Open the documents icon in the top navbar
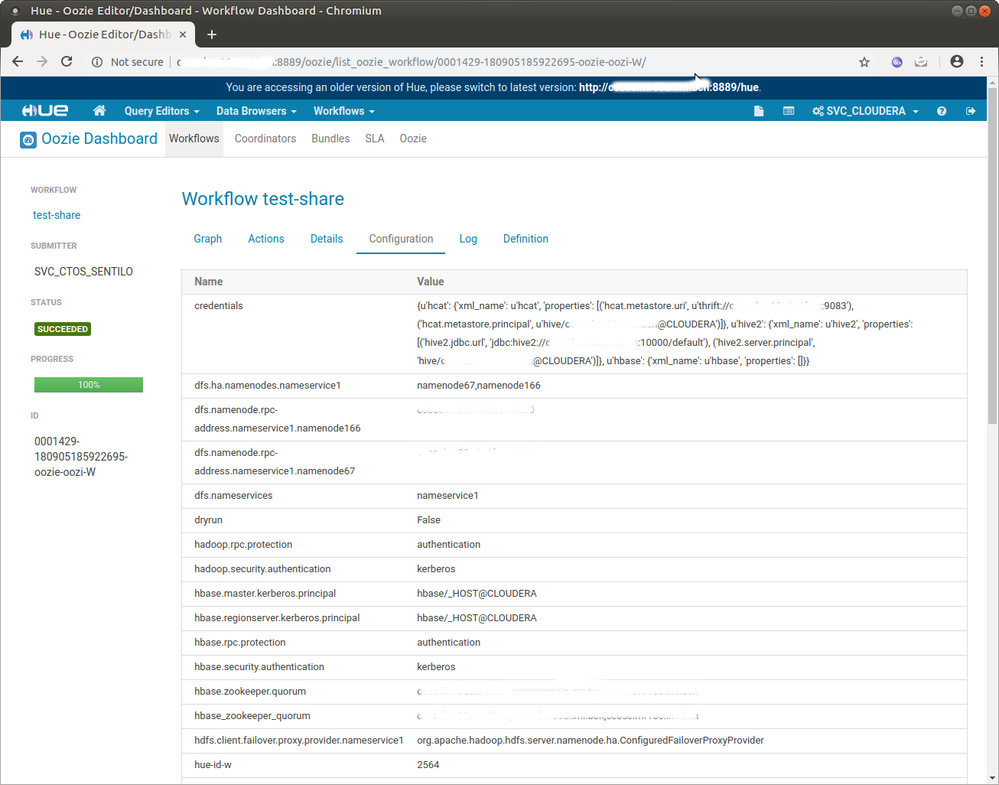Screen dimensions: 999x785 pos(758,111)
